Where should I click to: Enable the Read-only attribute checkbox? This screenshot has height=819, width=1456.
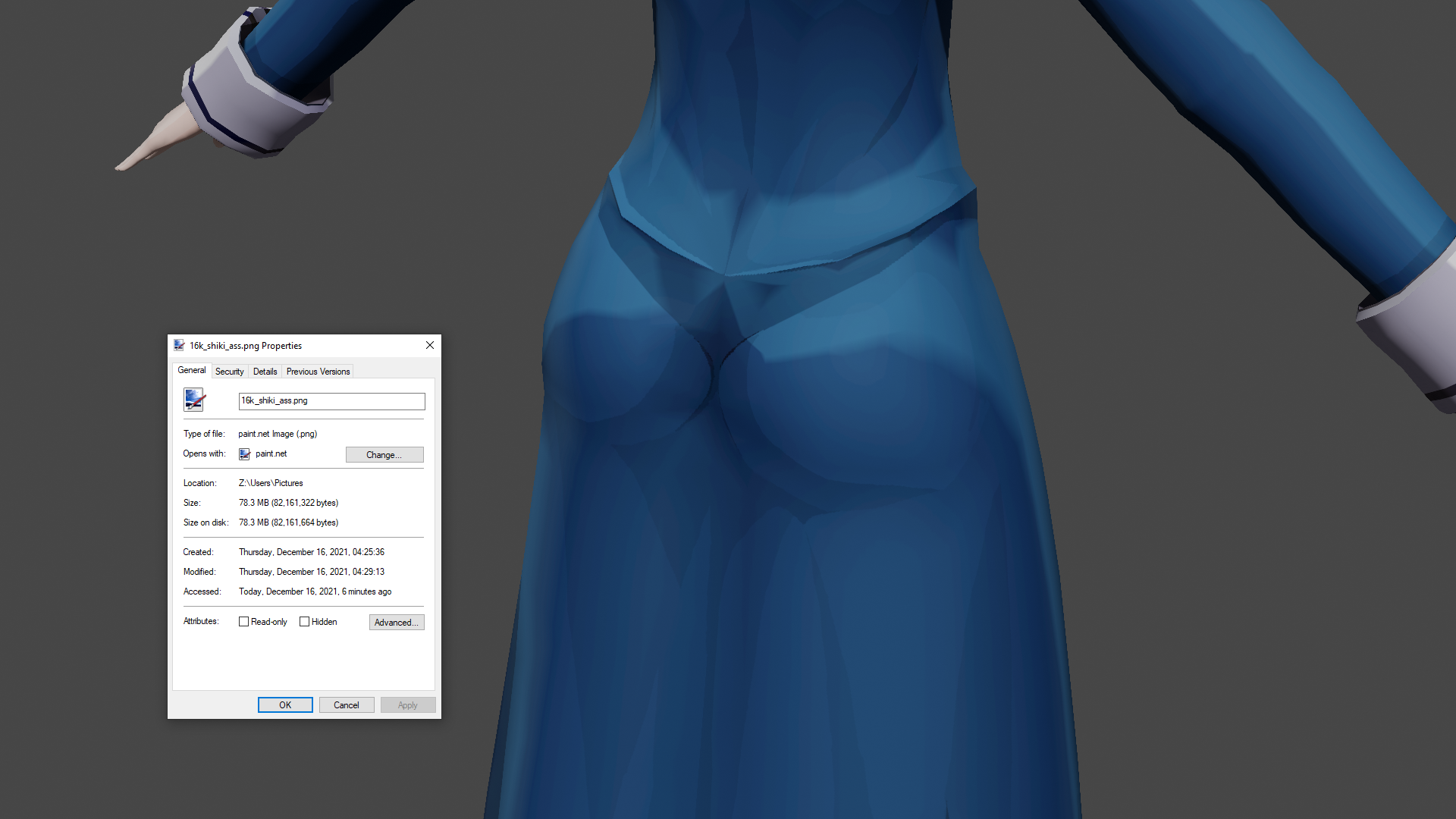pos(243,622)
